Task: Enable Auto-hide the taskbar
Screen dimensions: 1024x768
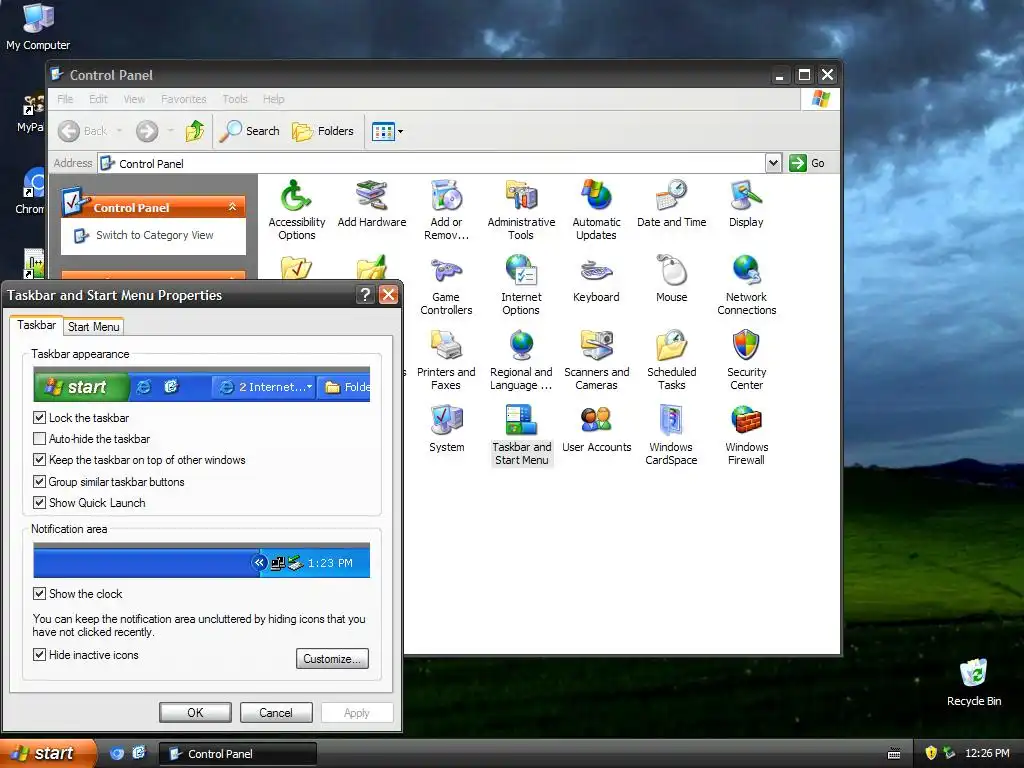Action: pyautogui.click(x=39, y=439)
